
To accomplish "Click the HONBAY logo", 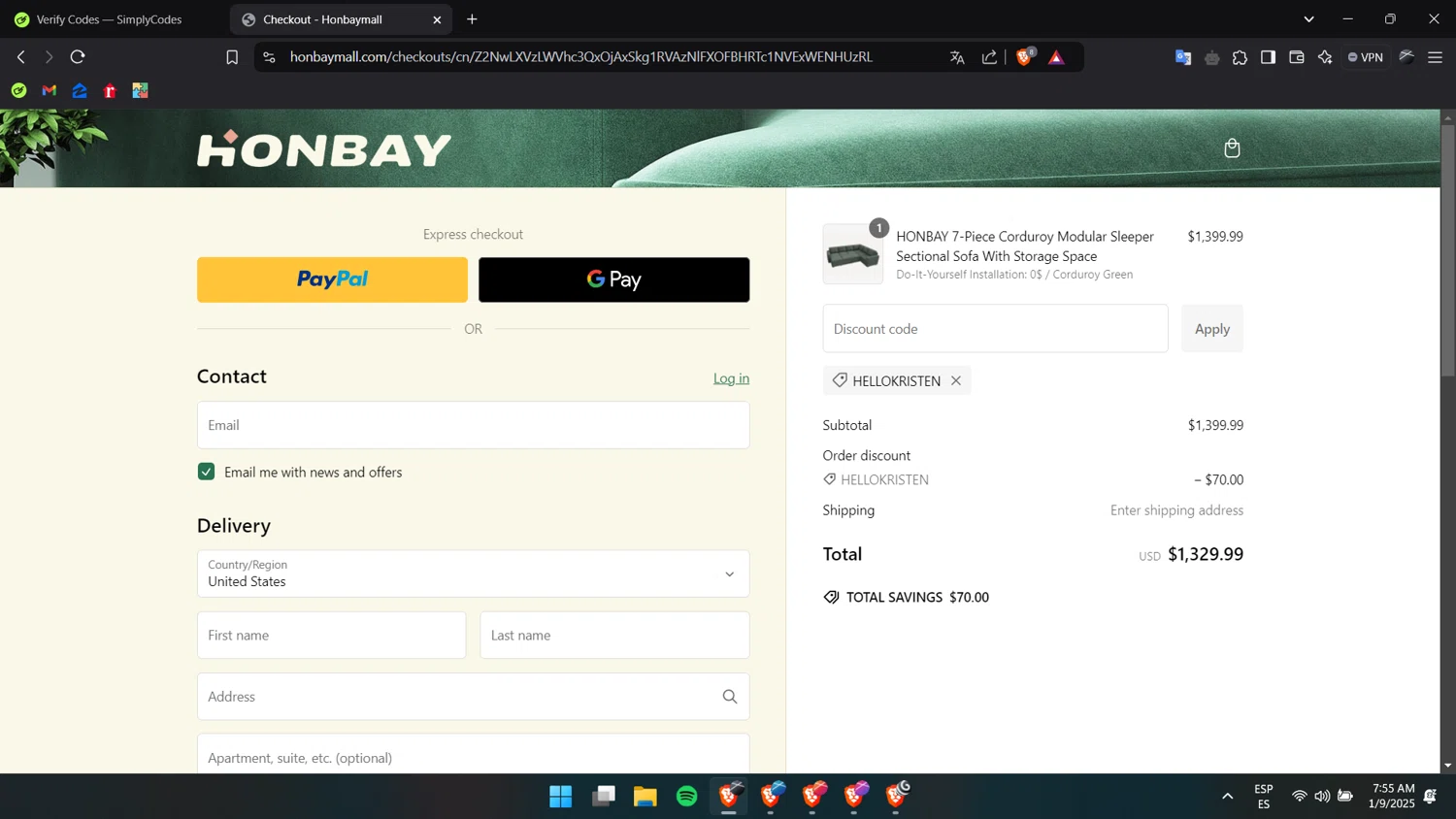I will click(x=324, y=148).
